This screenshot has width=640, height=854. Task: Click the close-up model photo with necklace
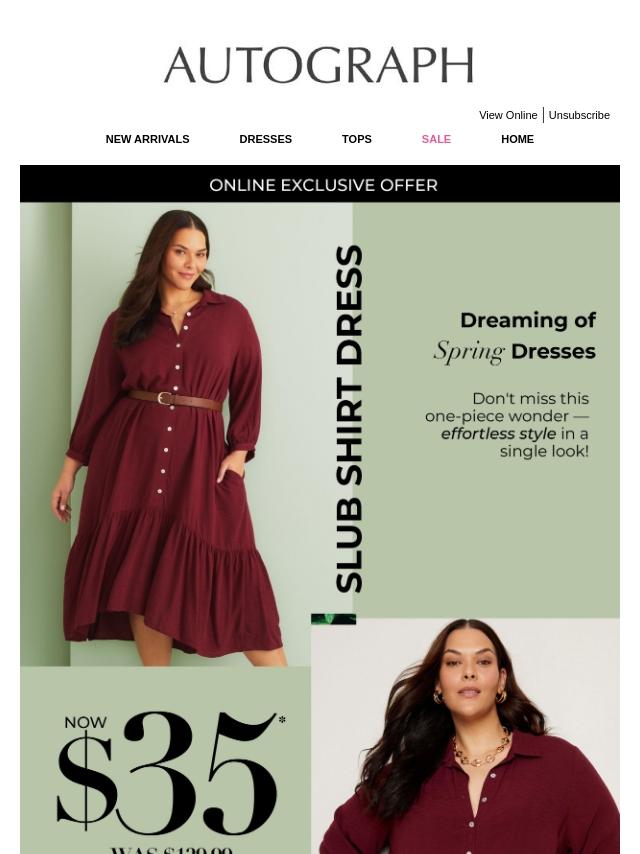[465, 736]
